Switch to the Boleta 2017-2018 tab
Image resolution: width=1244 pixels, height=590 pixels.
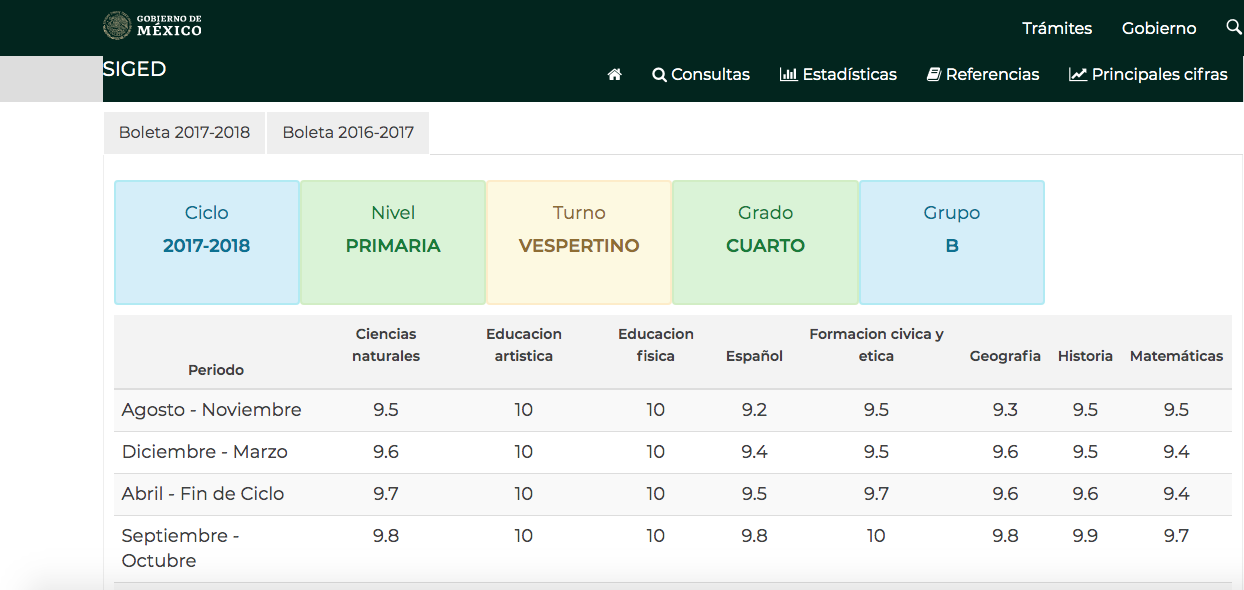pyautogui.click(x=184, y=133)
